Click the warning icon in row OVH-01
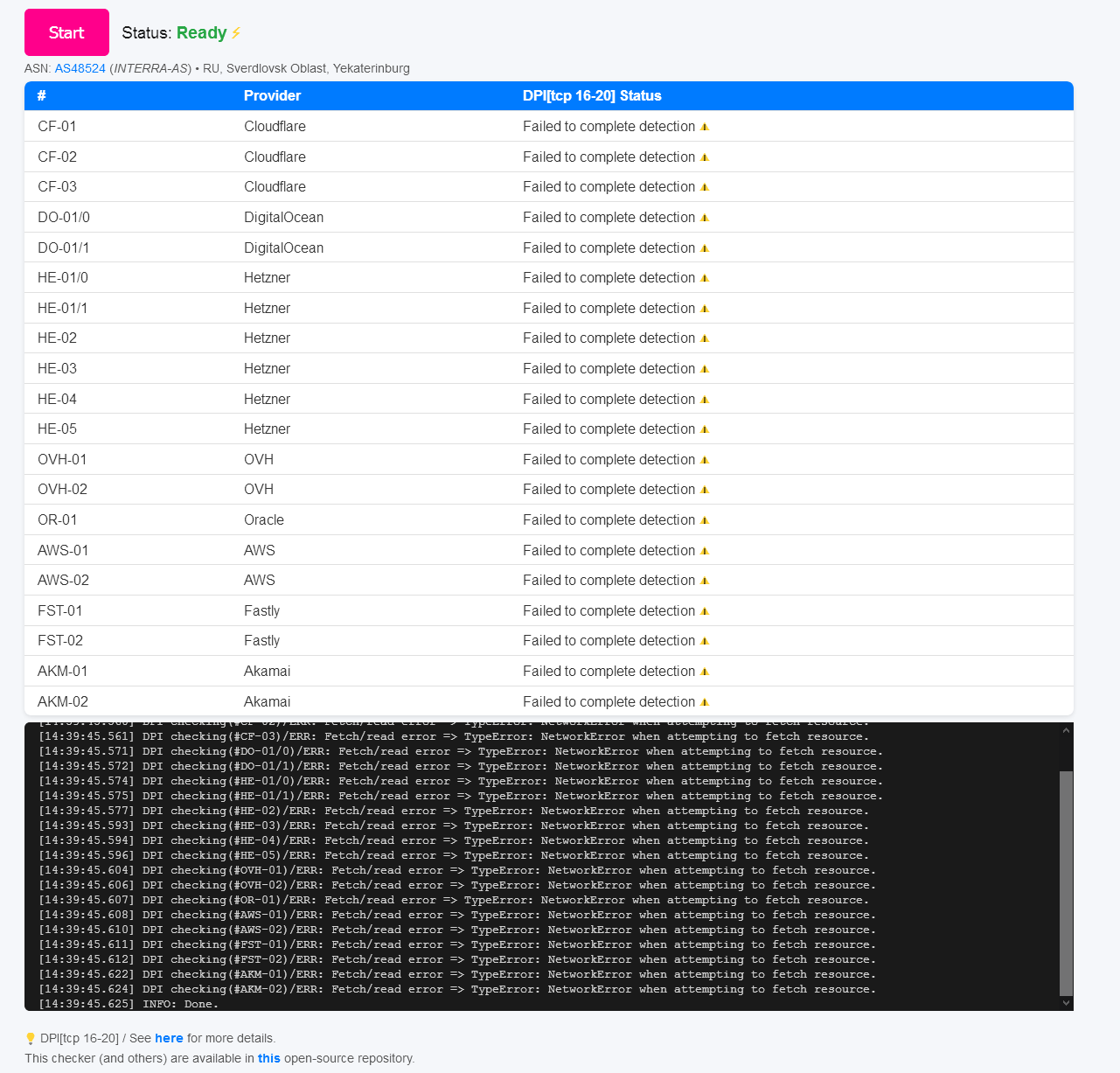Screen dimensions: 1120x1073 705,460
